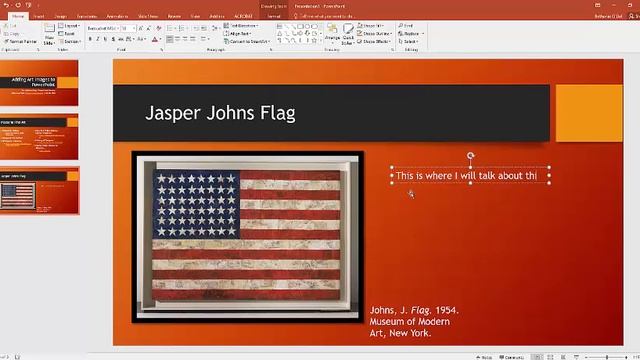Image resolution: width=640 pixels, height=360 pixels.
Task: Click the Replace button
Action: (411, 33)
